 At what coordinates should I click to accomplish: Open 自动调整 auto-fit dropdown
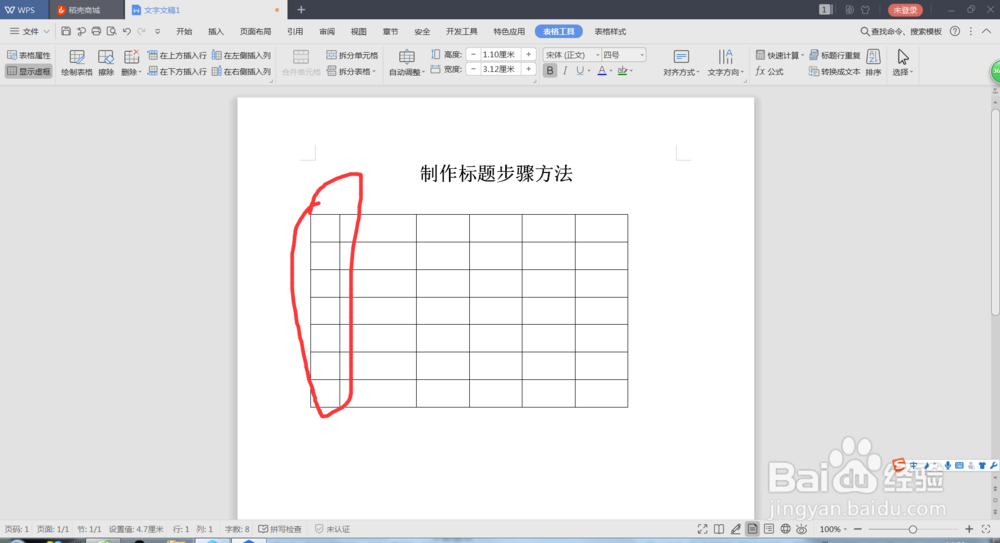tap(406, 63)
